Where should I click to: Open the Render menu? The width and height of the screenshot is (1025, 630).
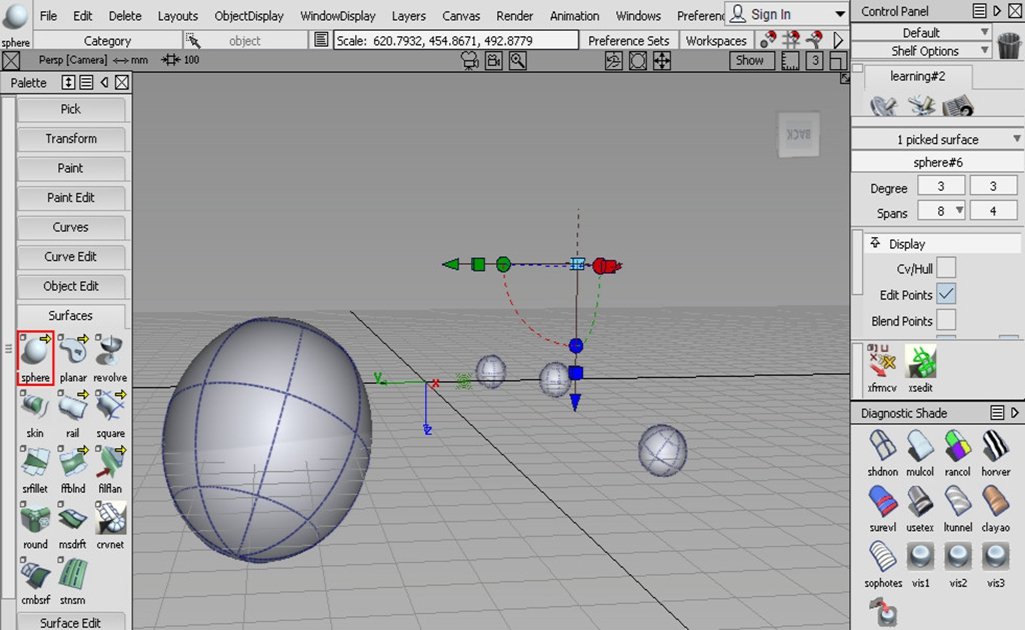[514, 16]
